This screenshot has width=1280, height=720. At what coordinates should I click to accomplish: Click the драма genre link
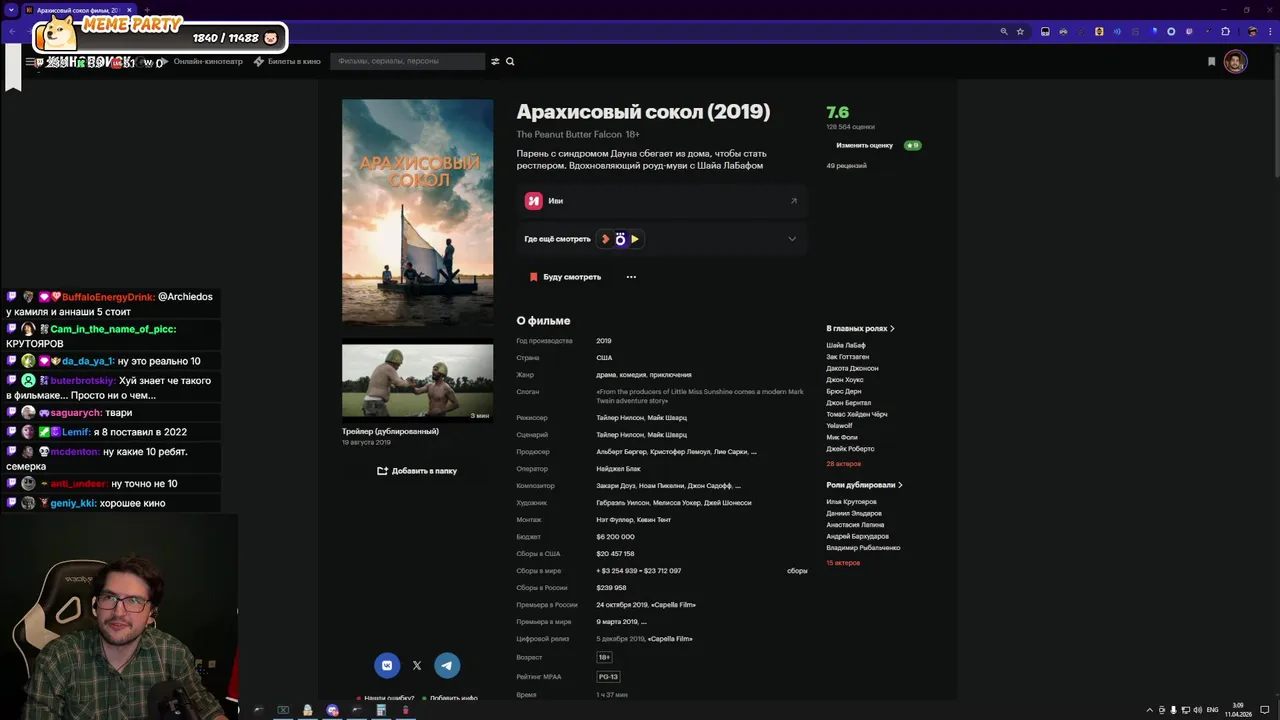(606, 375)
